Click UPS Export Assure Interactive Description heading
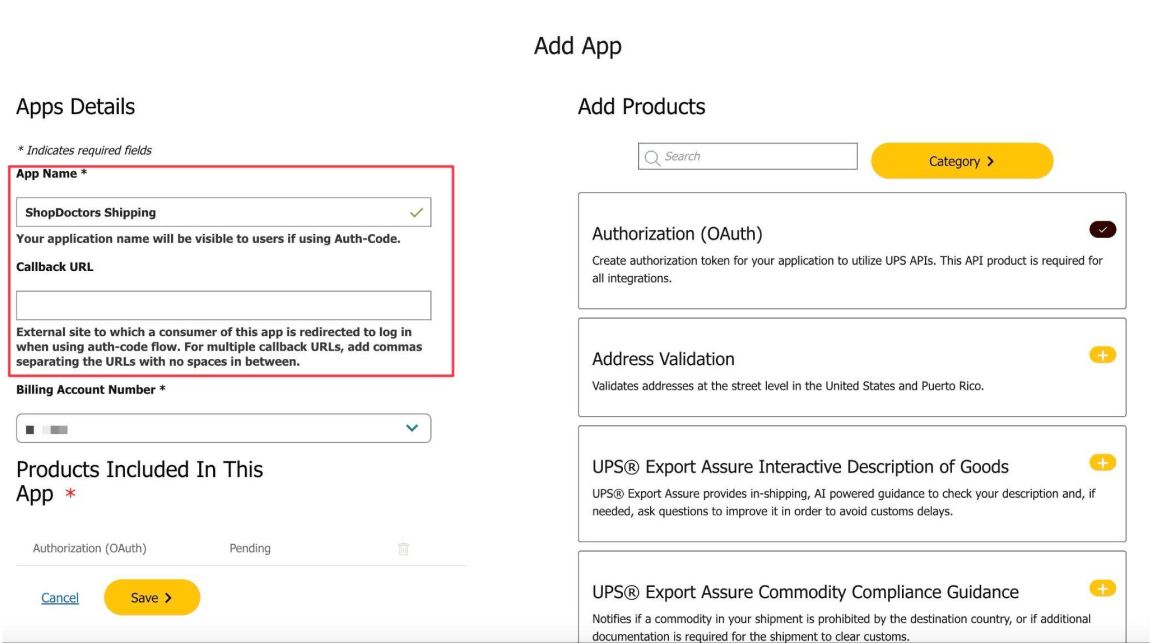The image size is (1154, 643). click(800, 467)
